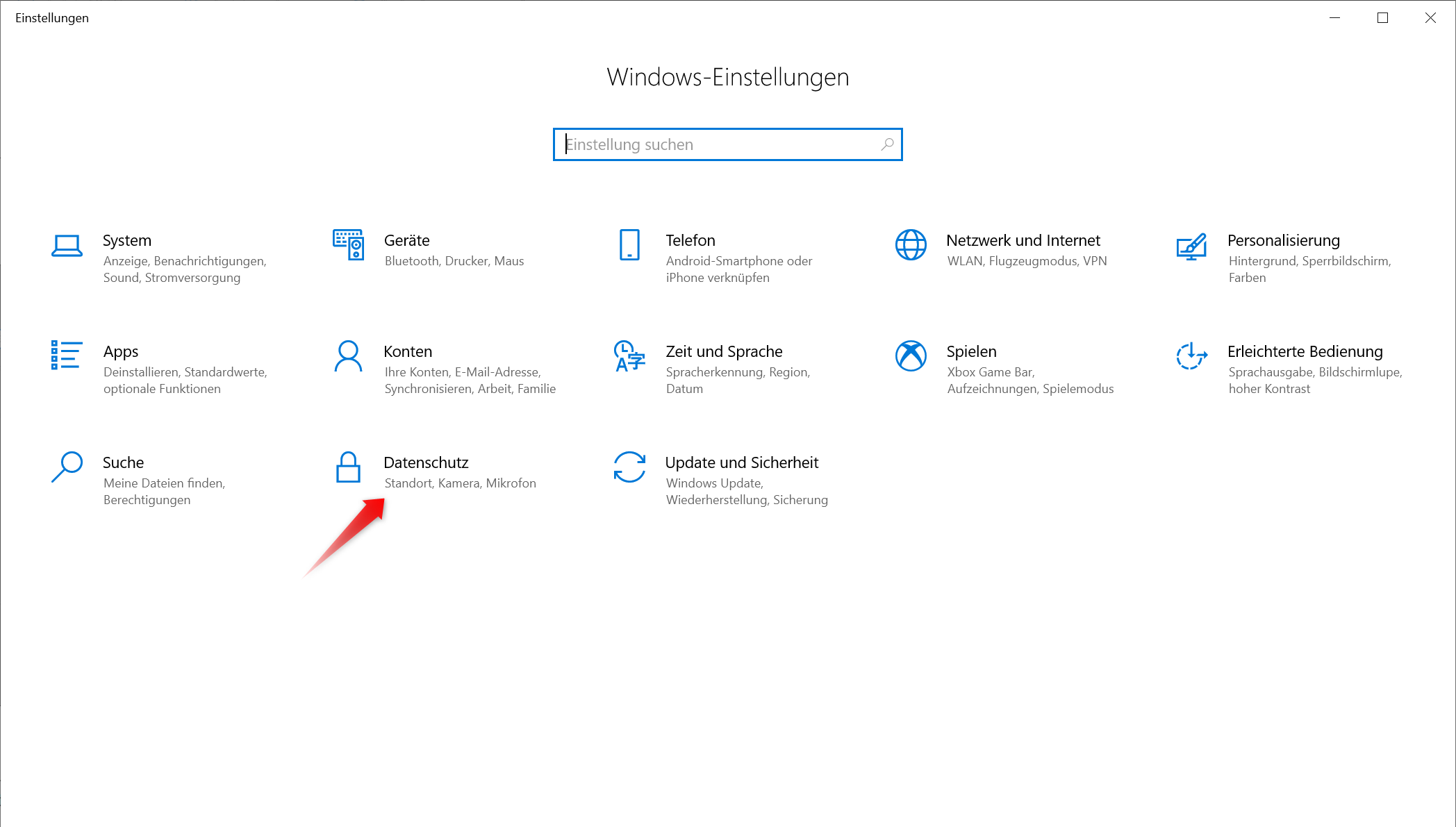
Task: Select the Konten person icon
Action: coord(348,356)
